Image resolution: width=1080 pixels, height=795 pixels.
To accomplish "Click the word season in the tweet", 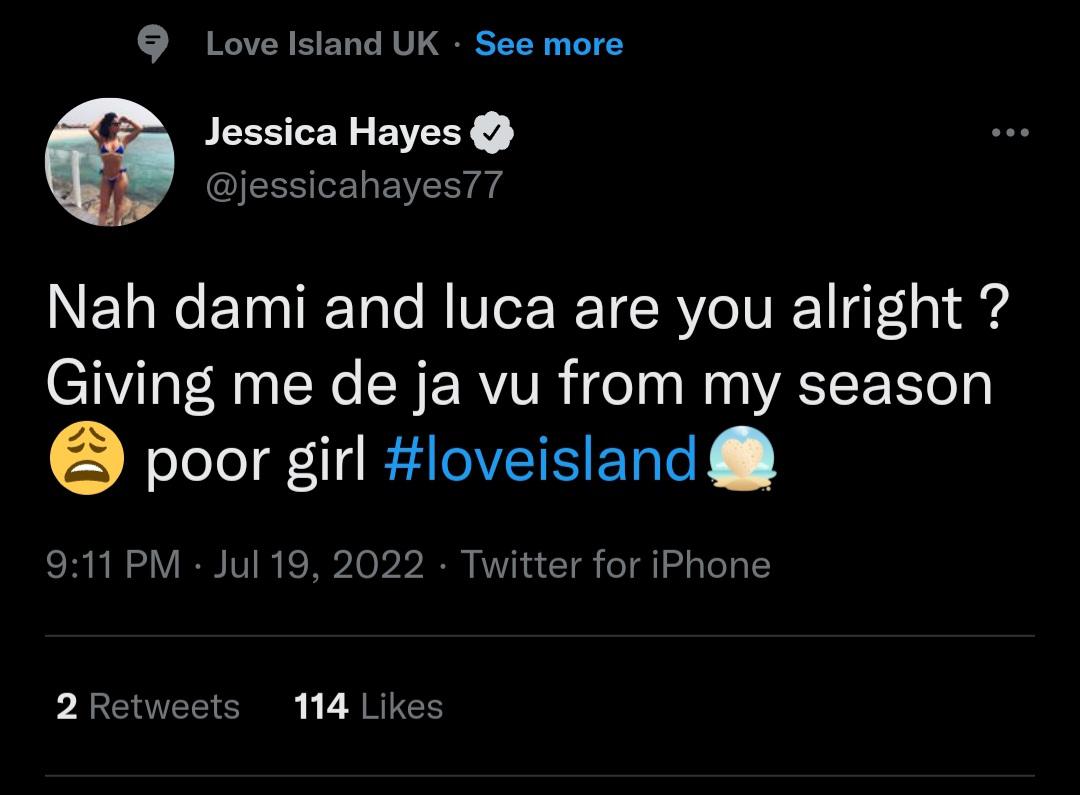I will [x=895, y=384].
